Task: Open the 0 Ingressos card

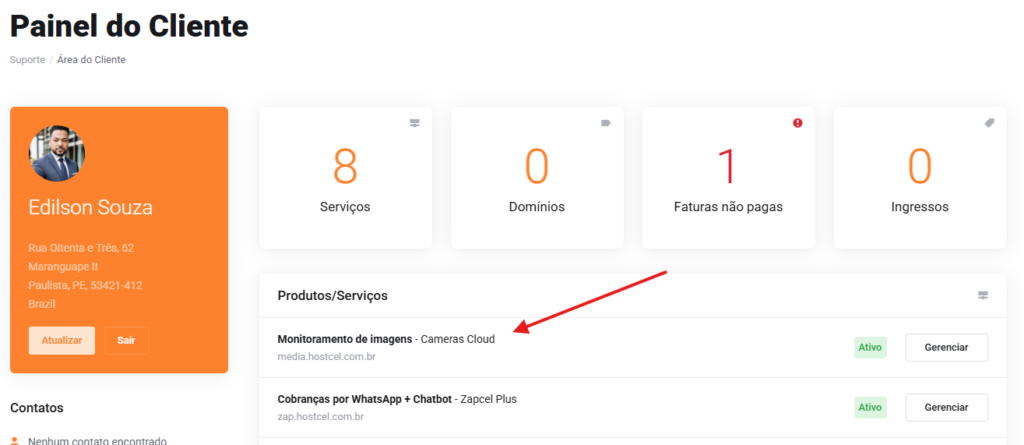Action: [x=920, y=178]
